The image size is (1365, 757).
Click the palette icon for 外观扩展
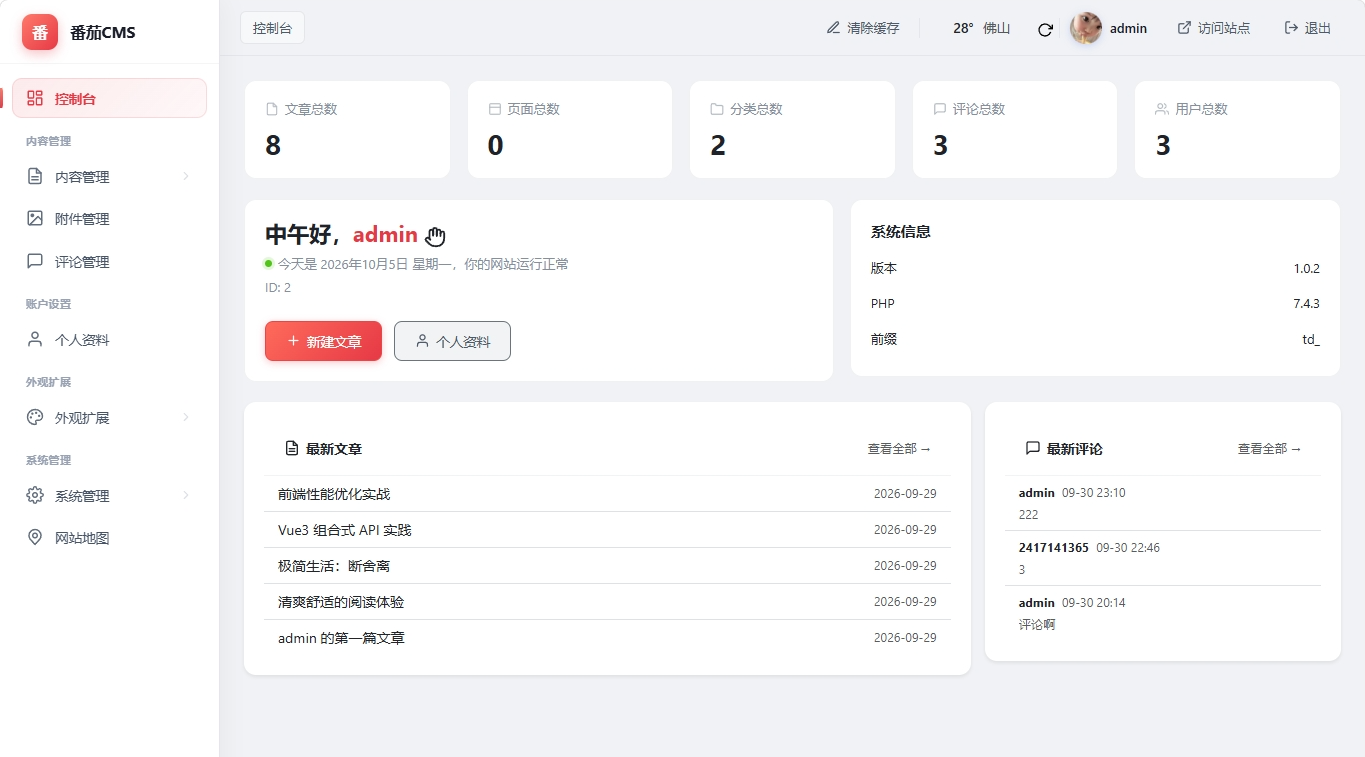pyautogui.click(x=35, y=417)
